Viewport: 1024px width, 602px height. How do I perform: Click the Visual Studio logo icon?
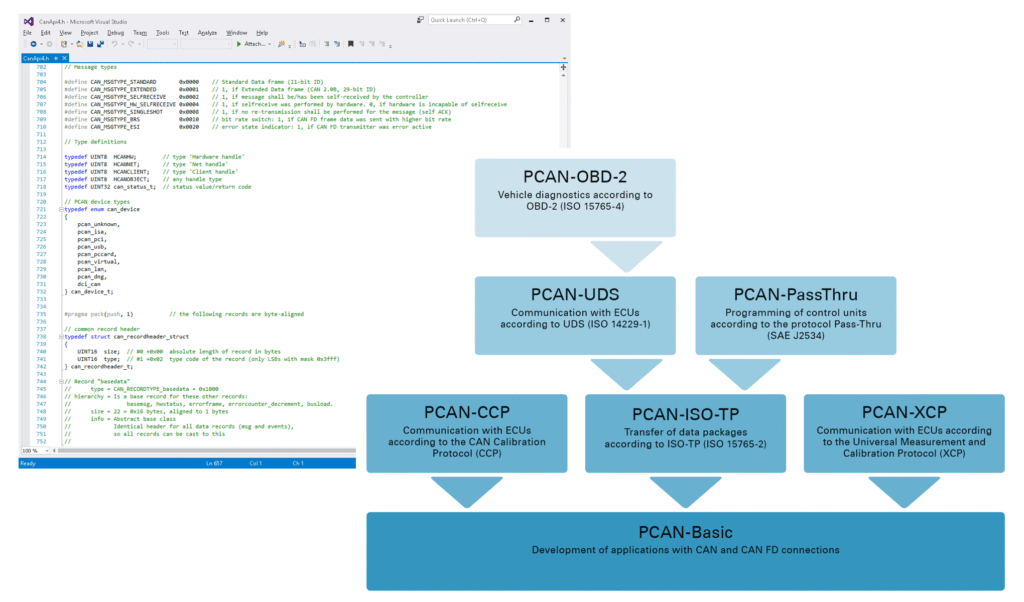point(28,20)
